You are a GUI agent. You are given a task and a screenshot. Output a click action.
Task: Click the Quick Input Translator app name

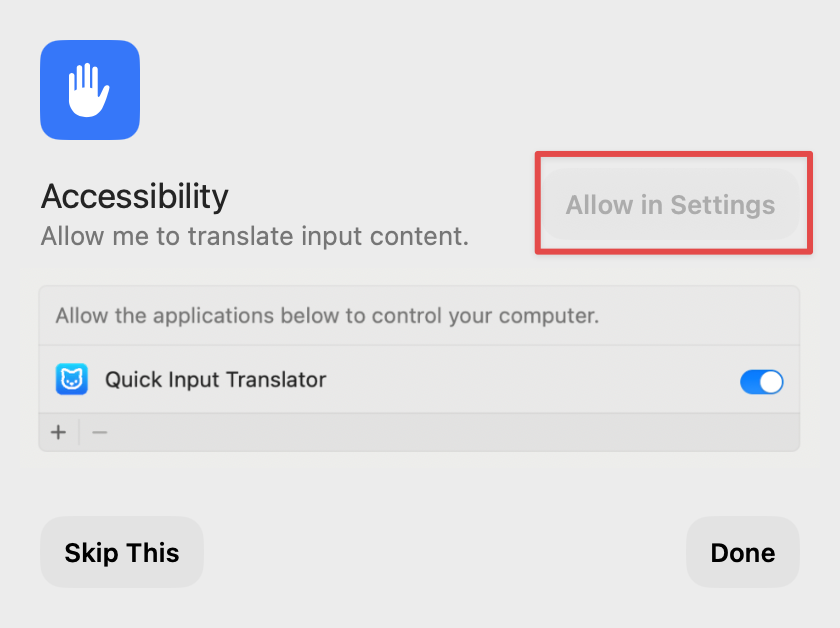coord(215,379)
